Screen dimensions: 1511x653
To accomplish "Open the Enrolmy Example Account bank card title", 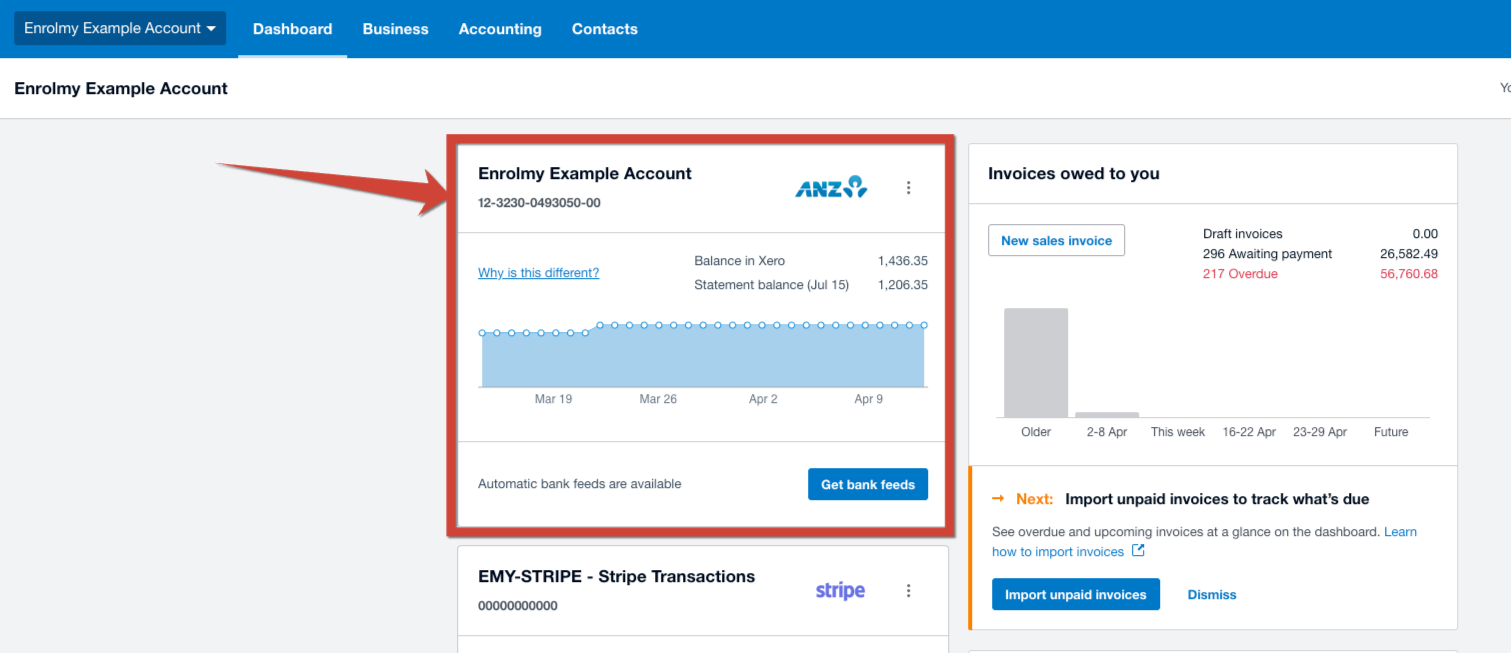I will (x=585, y=173).
